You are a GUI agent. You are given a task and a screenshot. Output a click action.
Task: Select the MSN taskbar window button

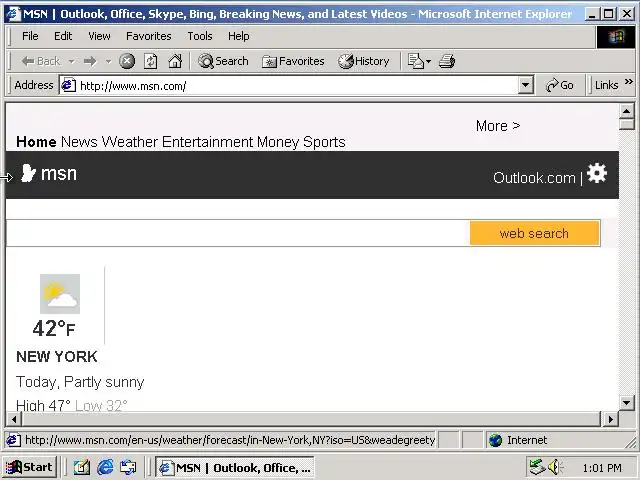[235, 467]
